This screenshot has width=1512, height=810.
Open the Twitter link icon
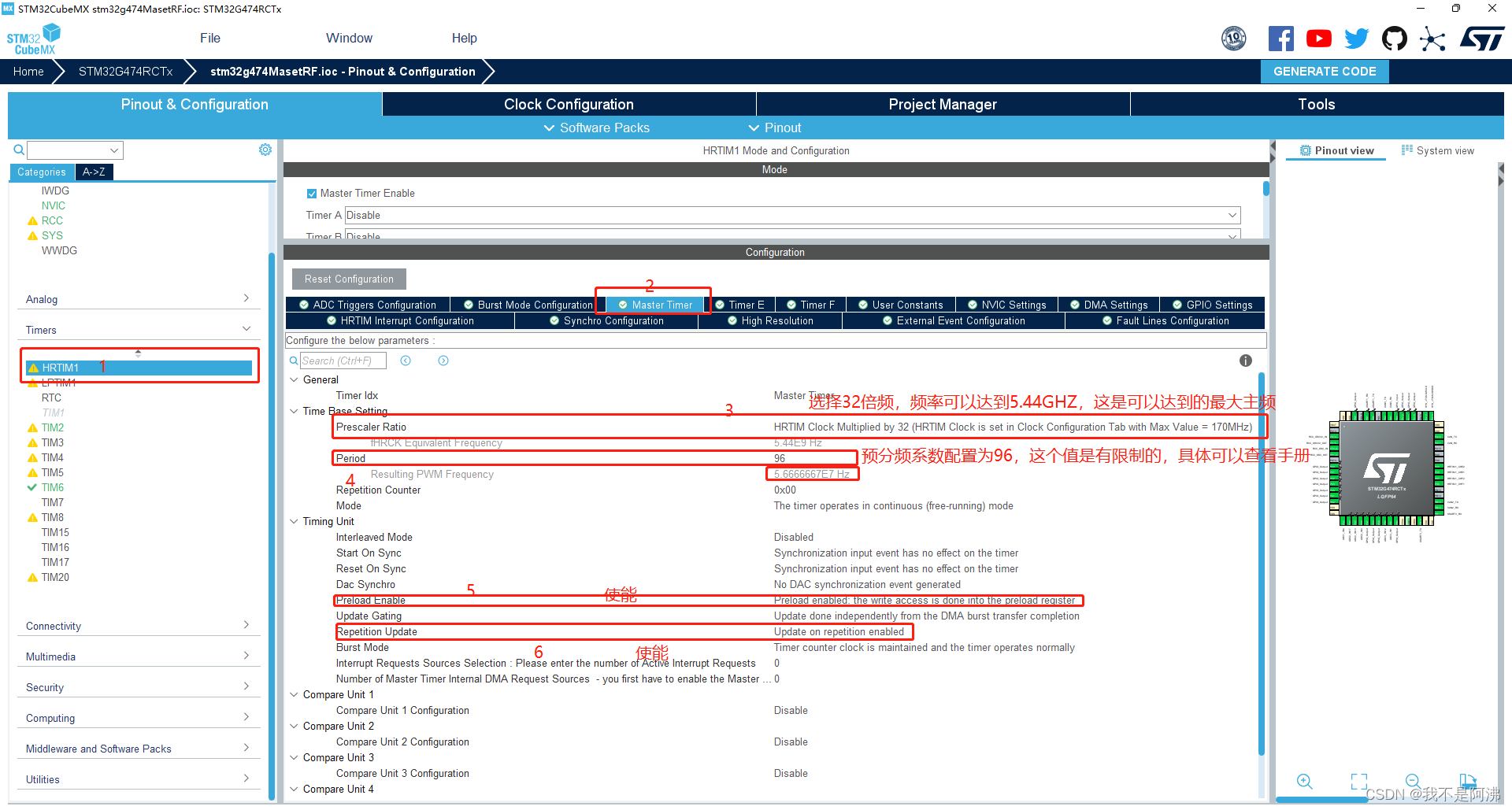[x=1356, y=39]
